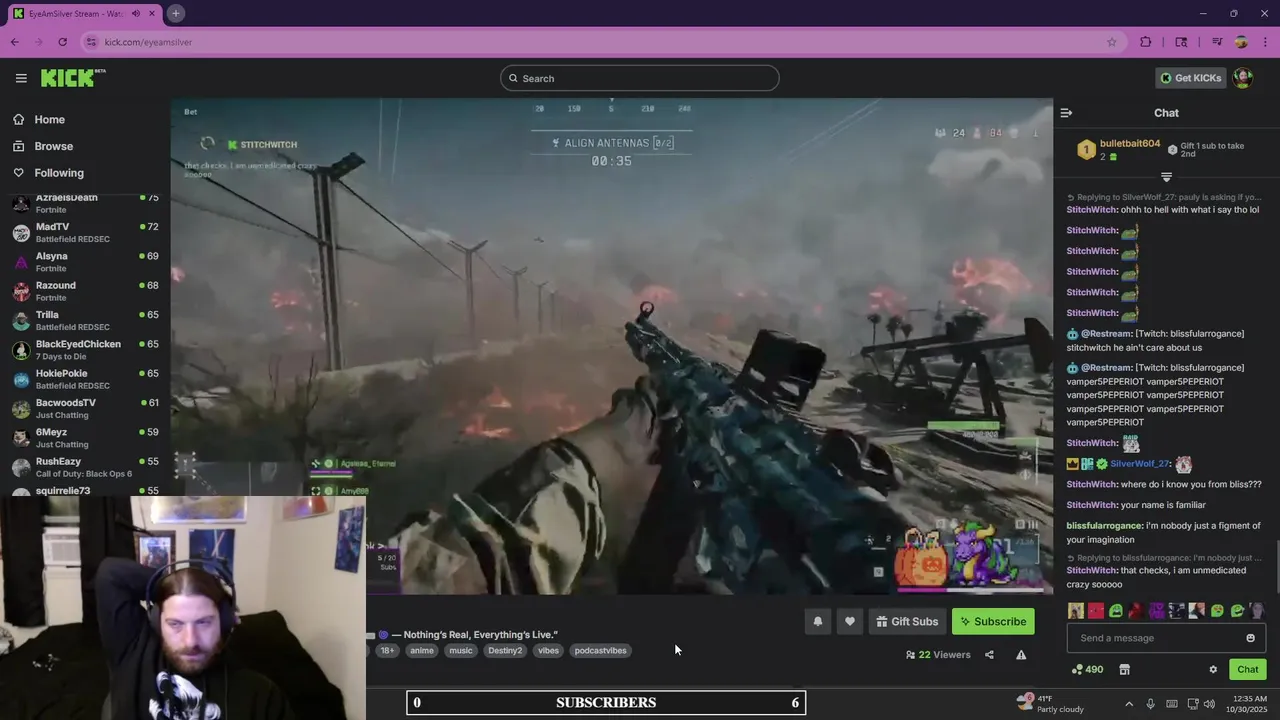Open RushEazy channel in sidebar
Image resolution: width=1280 pixels, height=720 pixels.
85,467
